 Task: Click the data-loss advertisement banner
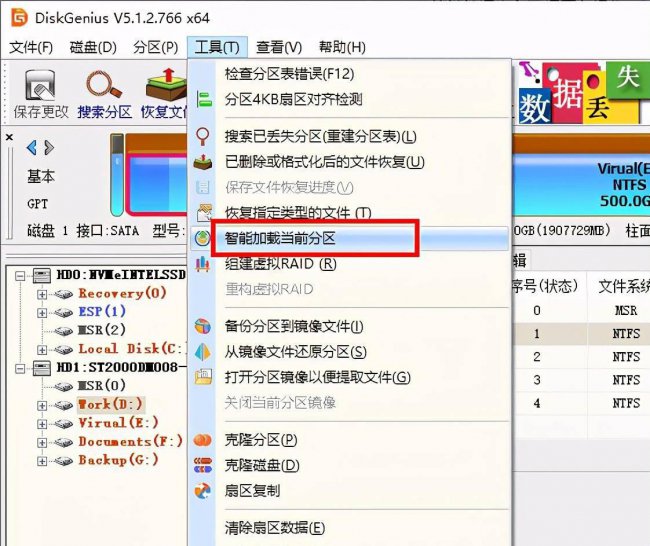(x=584, y=92)
